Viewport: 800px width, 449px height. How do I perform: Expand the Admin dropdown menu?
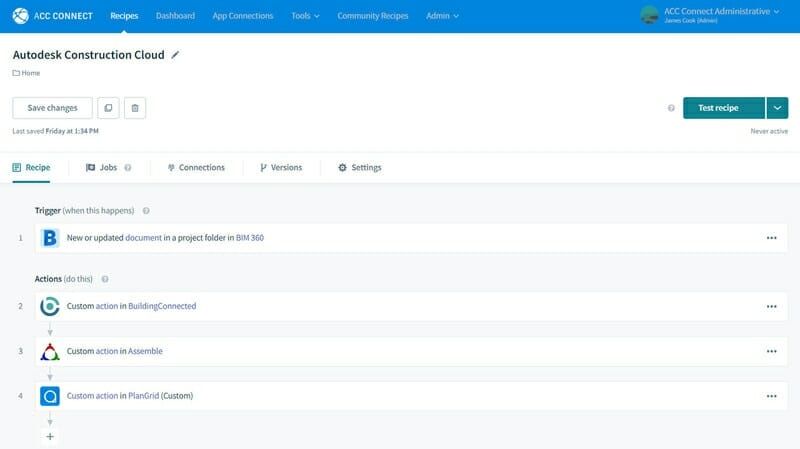point(442,16)
